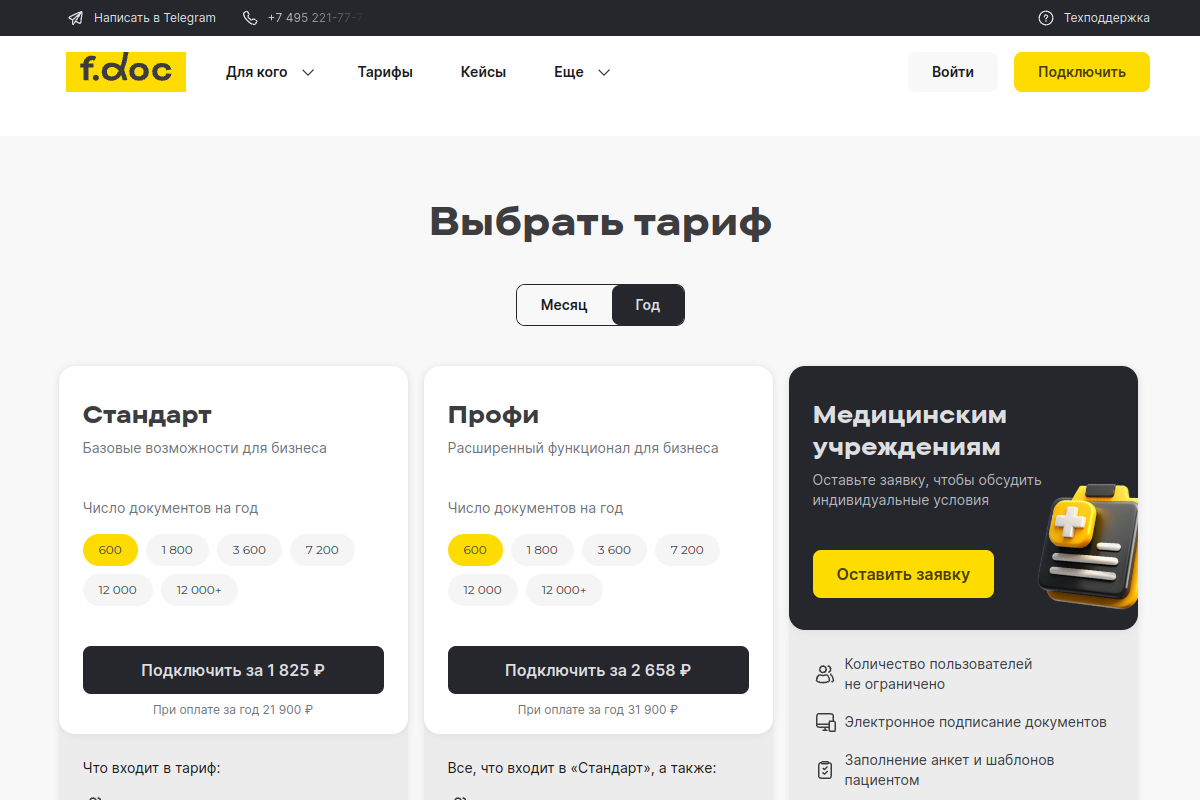The height and width of the screenshot is (800, 1200).
Task: Select 12 000+ documents in Стандарт plan
Action: tap(199, 590)
